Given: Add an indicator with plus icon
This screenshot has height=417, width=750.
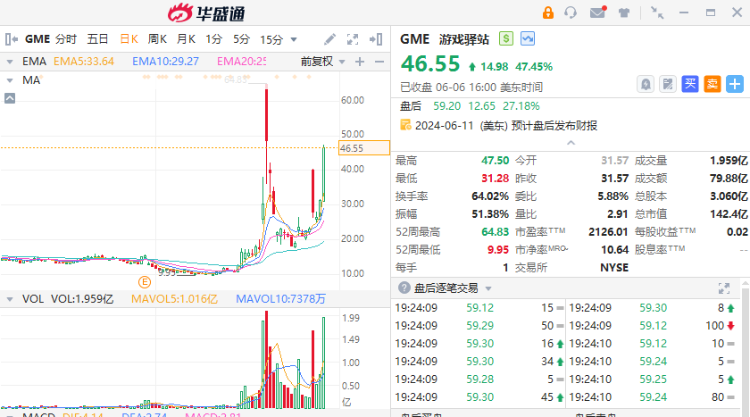Looking at the screenshot, I should point(360,61).
